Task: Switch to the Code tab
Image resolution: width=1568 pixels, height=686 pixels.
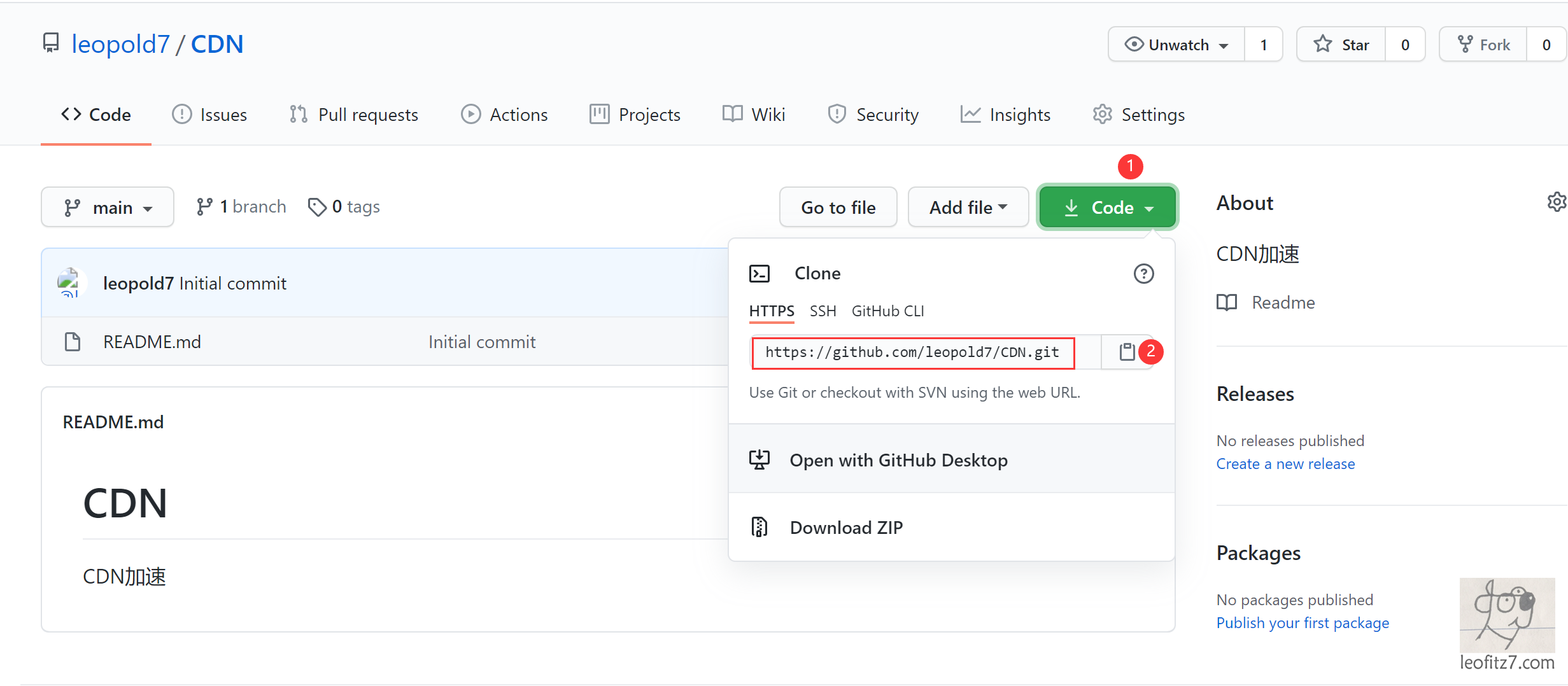Action: (96, 115)
